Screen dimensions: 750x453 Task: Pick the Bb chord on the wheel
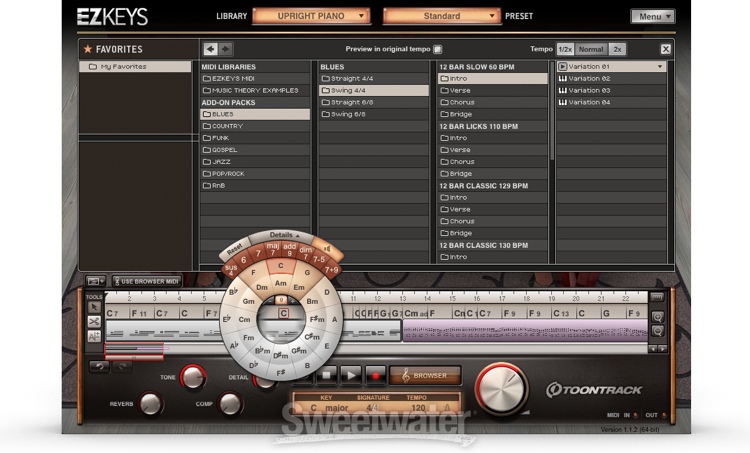point(233,292)
